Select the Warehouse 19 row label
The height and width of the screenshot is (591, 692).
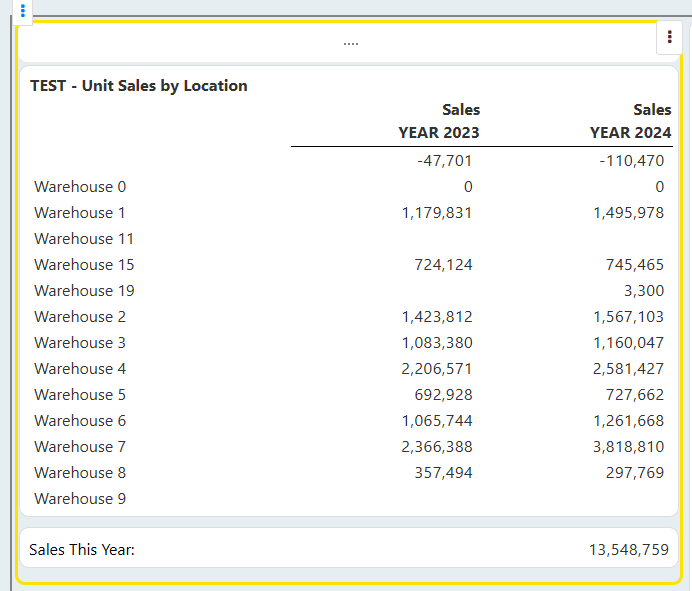[84, 291]
